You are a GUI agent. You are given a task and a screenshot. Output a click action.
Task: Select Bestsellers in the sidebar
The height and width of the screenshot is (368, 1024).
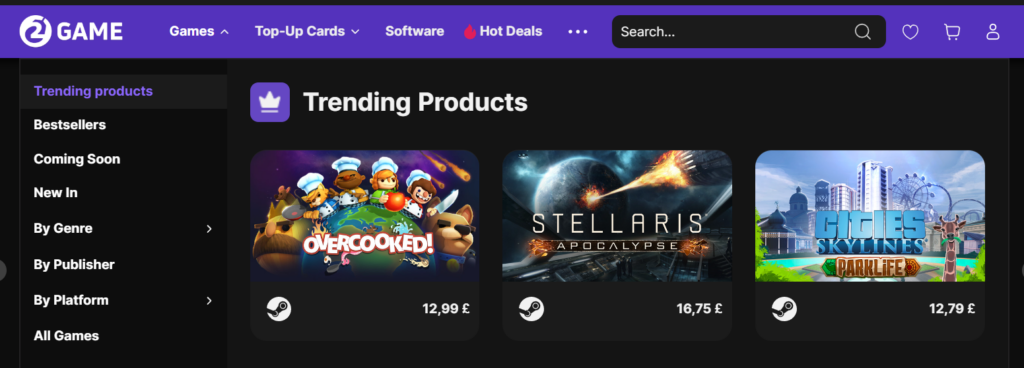tap(70, 125)
